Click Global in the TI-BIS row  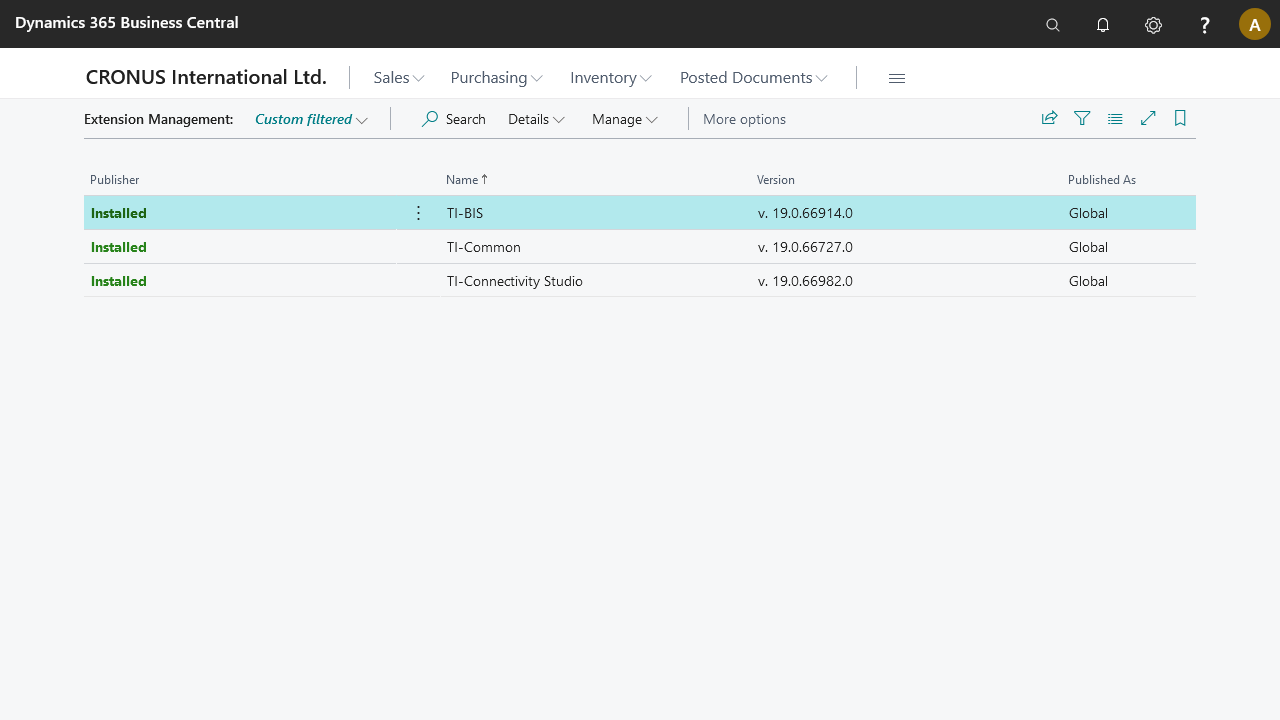(x=1088, y=213)
